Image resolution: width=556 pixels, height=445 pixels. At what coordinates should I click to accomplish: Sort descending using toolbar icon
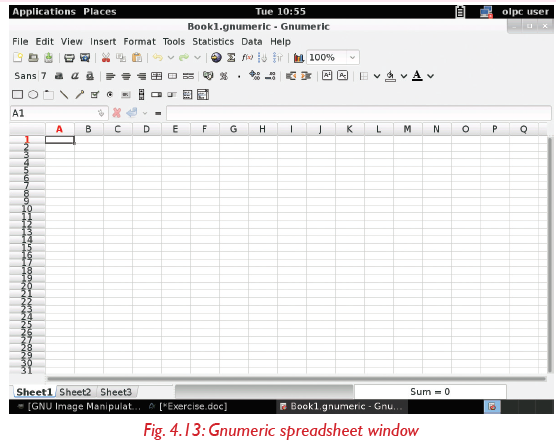278,57
